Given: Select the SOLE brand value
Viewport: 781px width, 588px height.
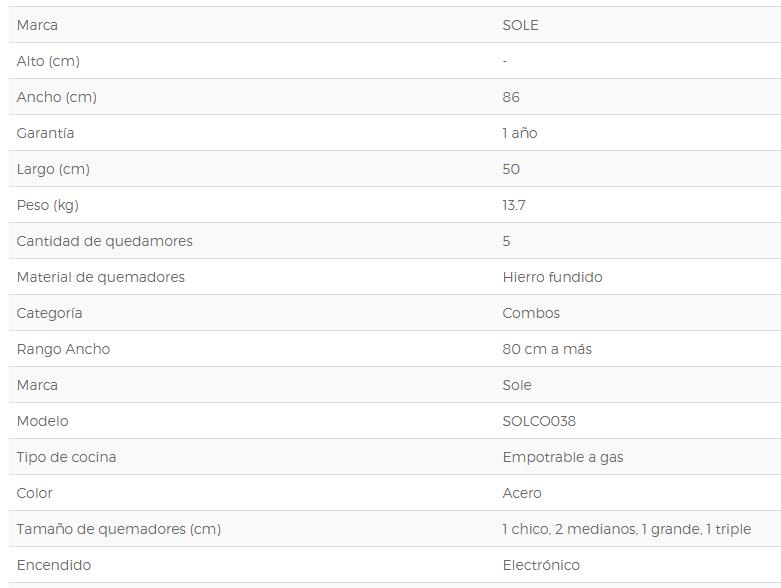Looking at the screenshot, I should coord(520,25).
